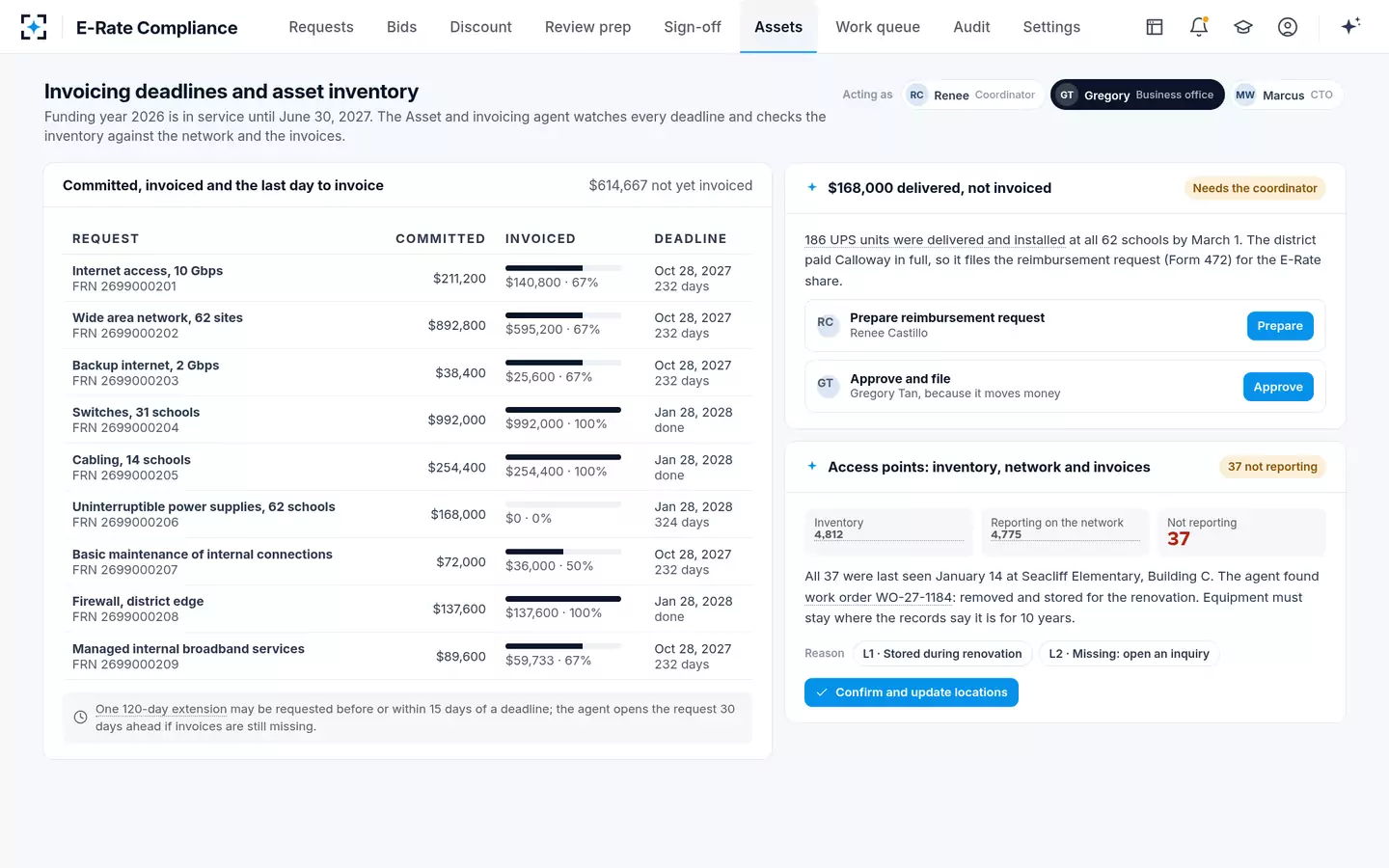The image size is (1389, 868).
Task: Act as Renee, Coordinator
Action: [973, 95]
